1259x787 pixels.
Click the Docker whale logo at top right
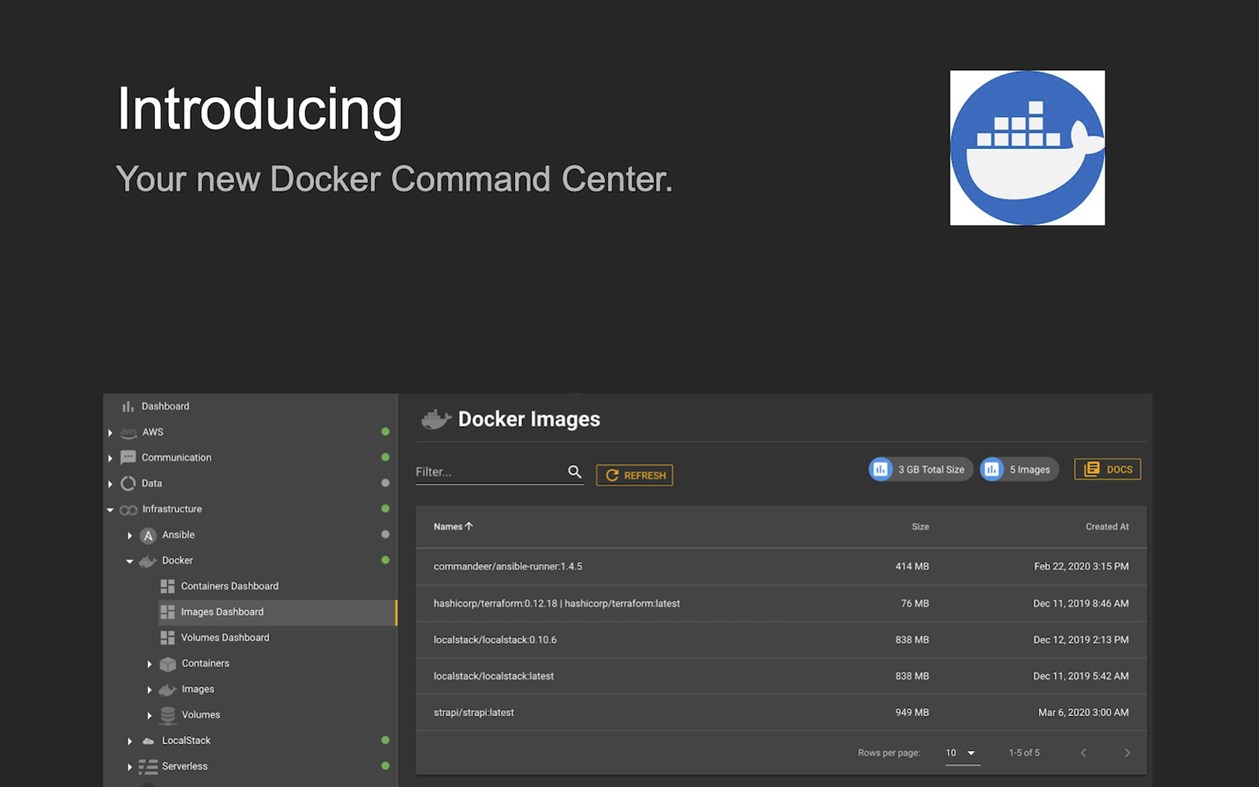tap(1027, 148)
